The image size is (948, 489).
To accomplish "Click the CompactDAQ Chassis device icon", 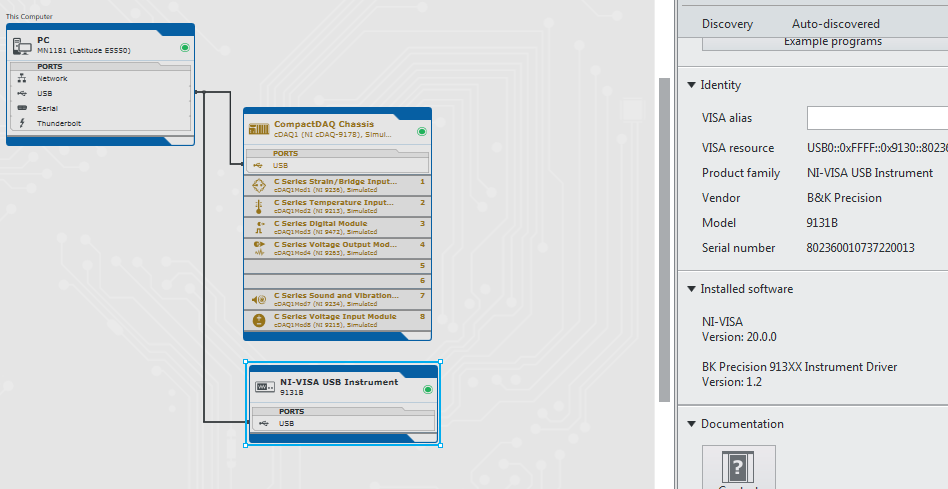I will click(x=259, y=129).
